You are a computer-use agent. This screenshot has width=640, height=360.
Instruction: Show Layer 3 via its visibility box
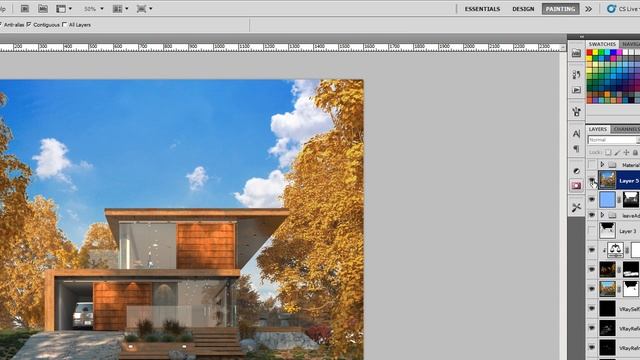point(592,231)
